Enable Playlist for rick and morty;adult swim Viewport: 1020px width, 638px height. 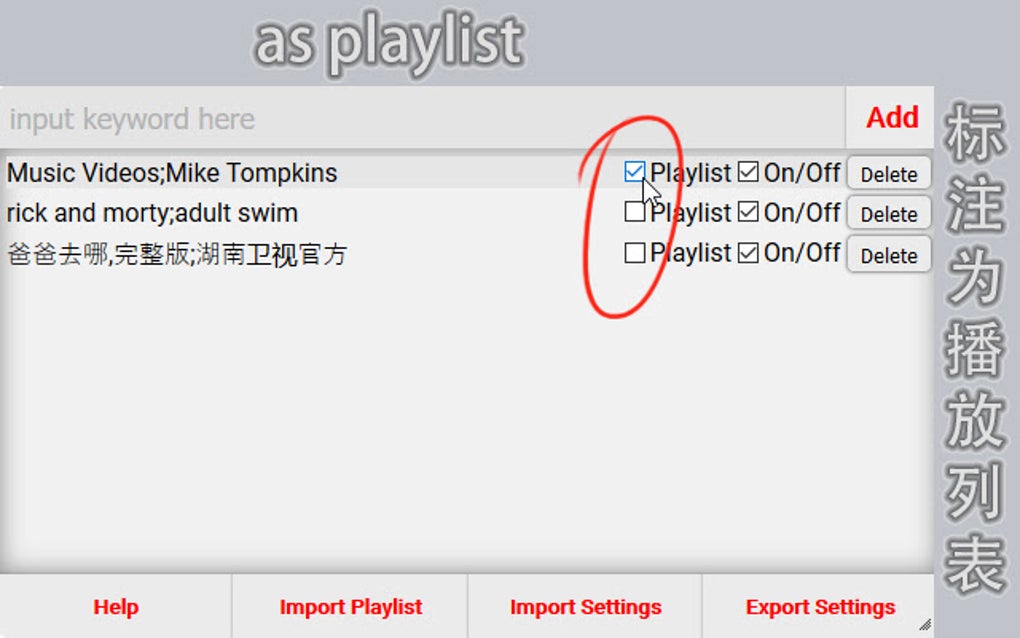click(x=634, y=213)
